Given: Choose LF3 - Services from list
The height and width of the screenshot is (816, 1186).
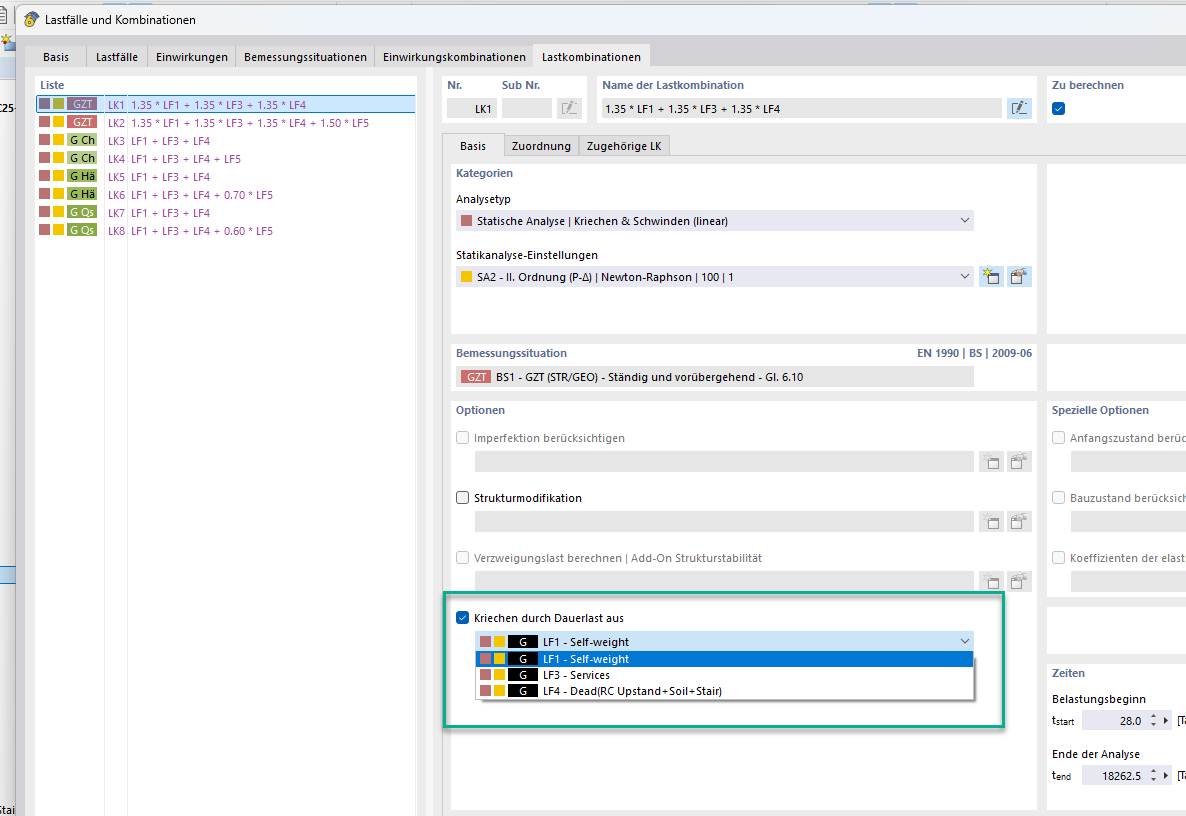Looking at the screenshot, I should (725, 675).
